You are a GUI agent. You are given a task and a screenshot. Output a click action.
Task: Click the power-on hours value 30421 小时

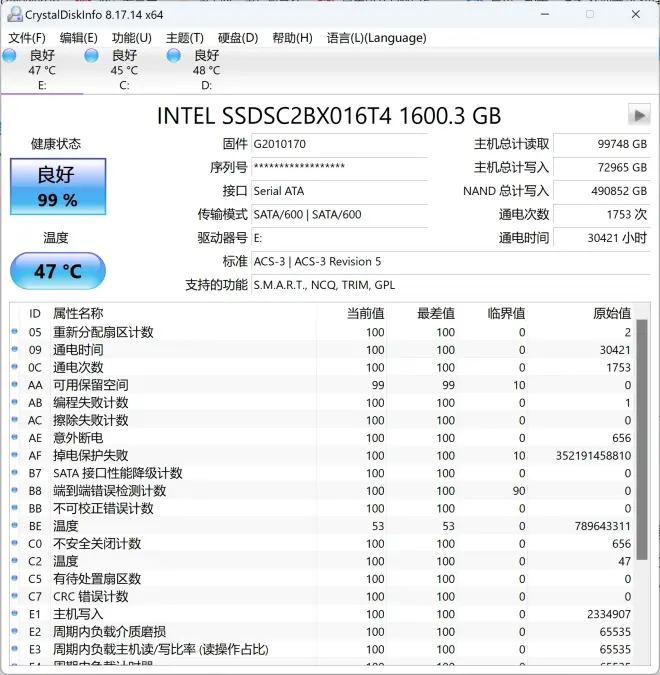click(601, 238)
